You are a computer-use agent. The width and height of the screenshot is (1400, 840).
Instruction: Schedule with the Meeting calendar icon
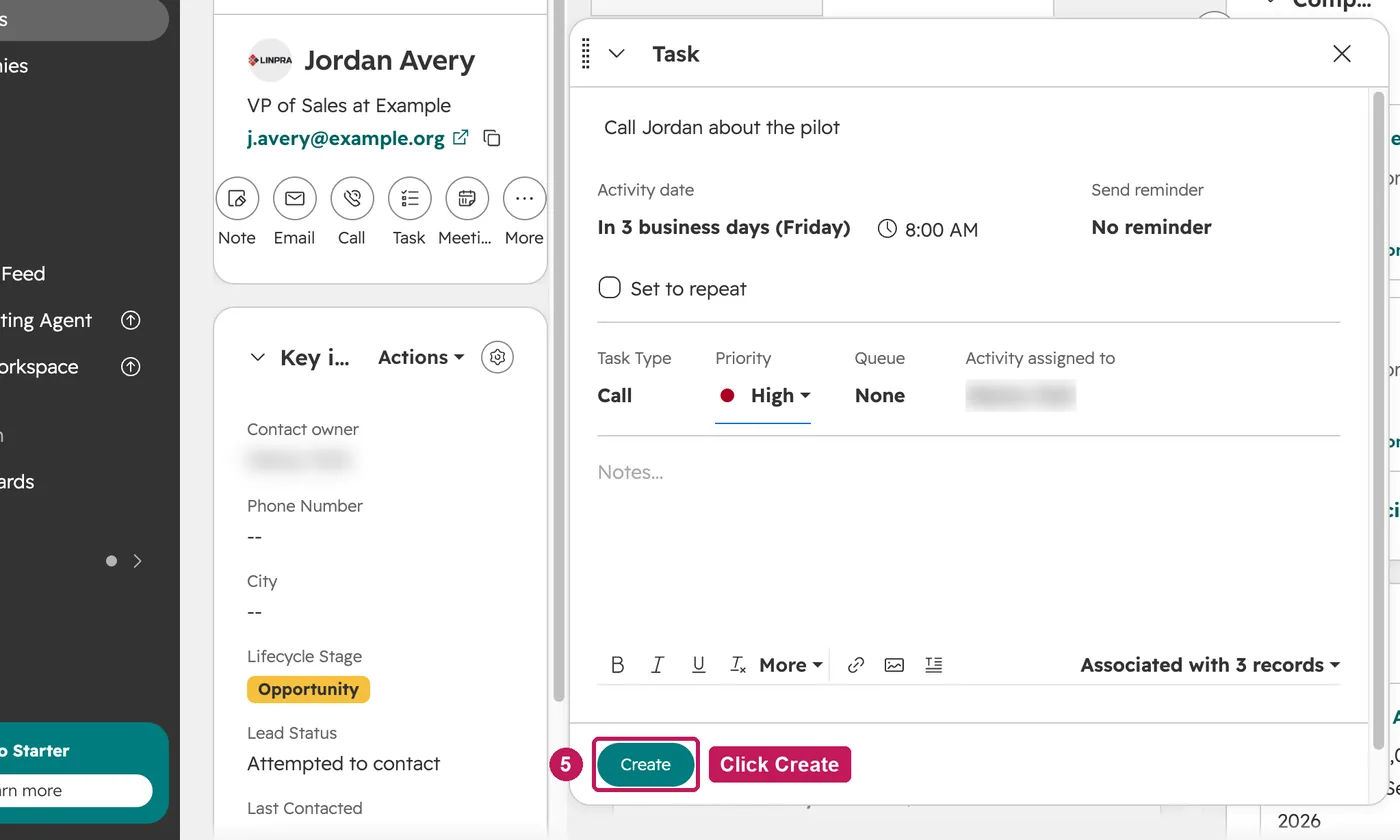pos(467,199)
